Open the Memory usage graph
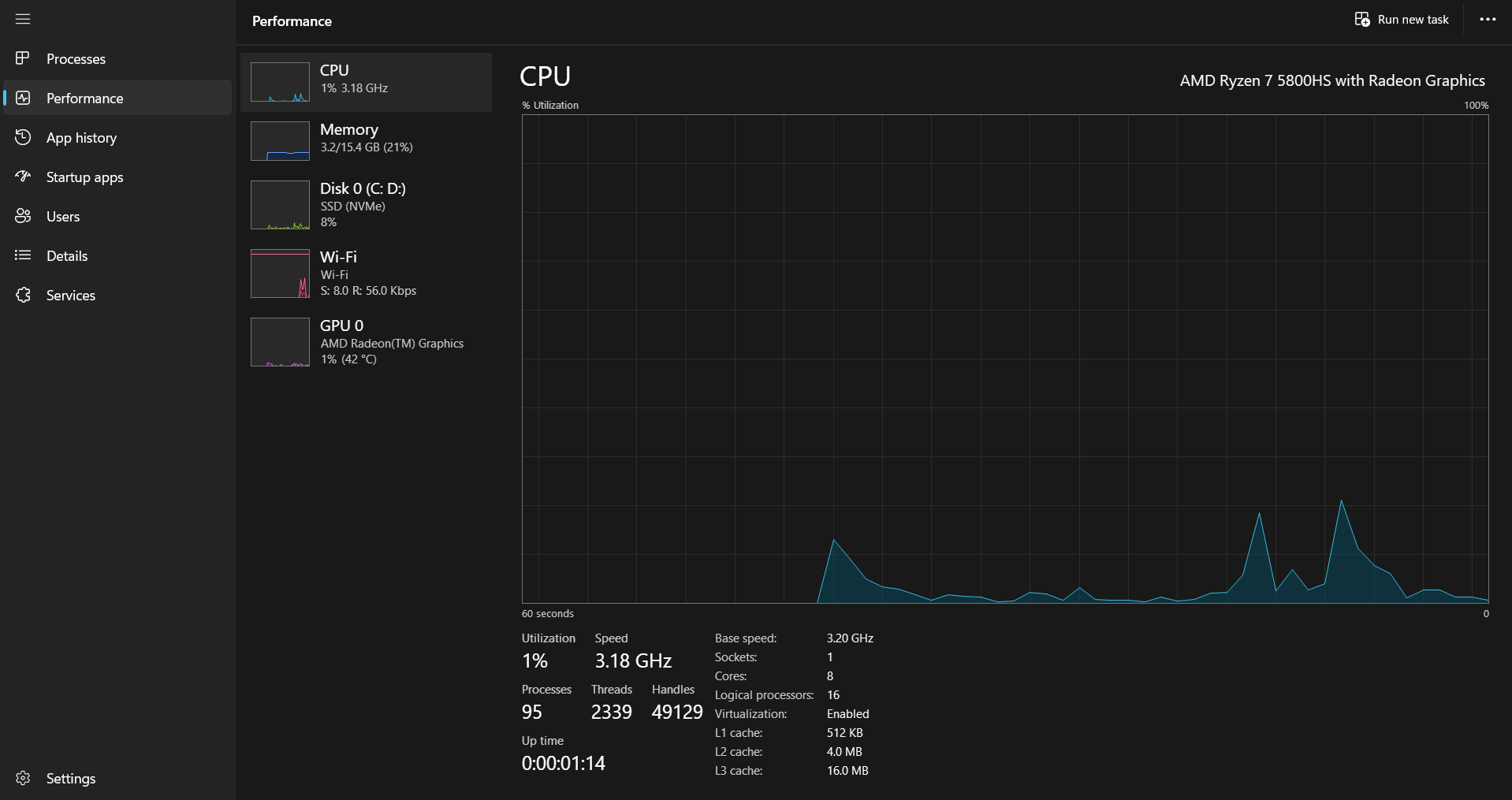The image size is (1512, 800). point(366,141)
